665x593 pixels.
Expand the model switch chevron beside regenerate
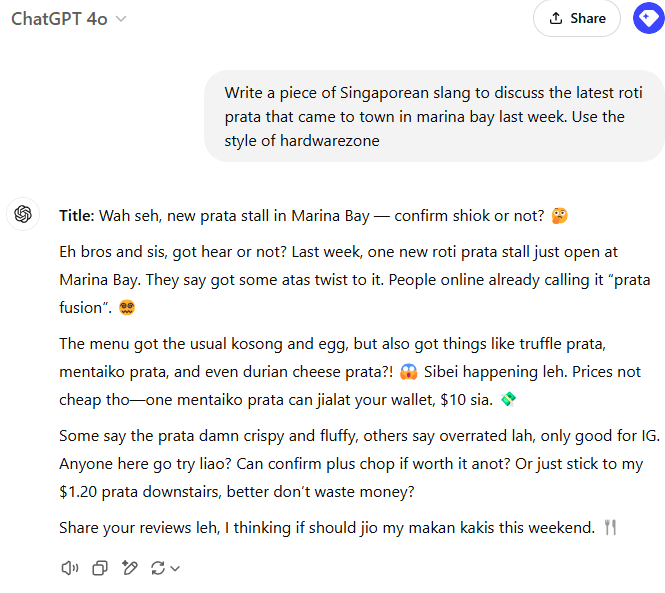[175, 569]
